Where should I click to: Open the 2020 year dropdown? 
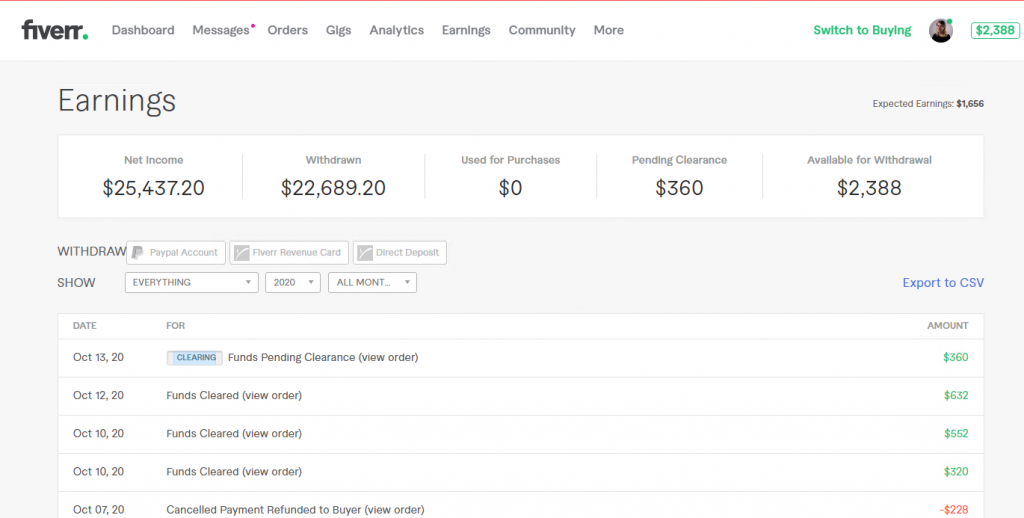(x=293, y=282)
